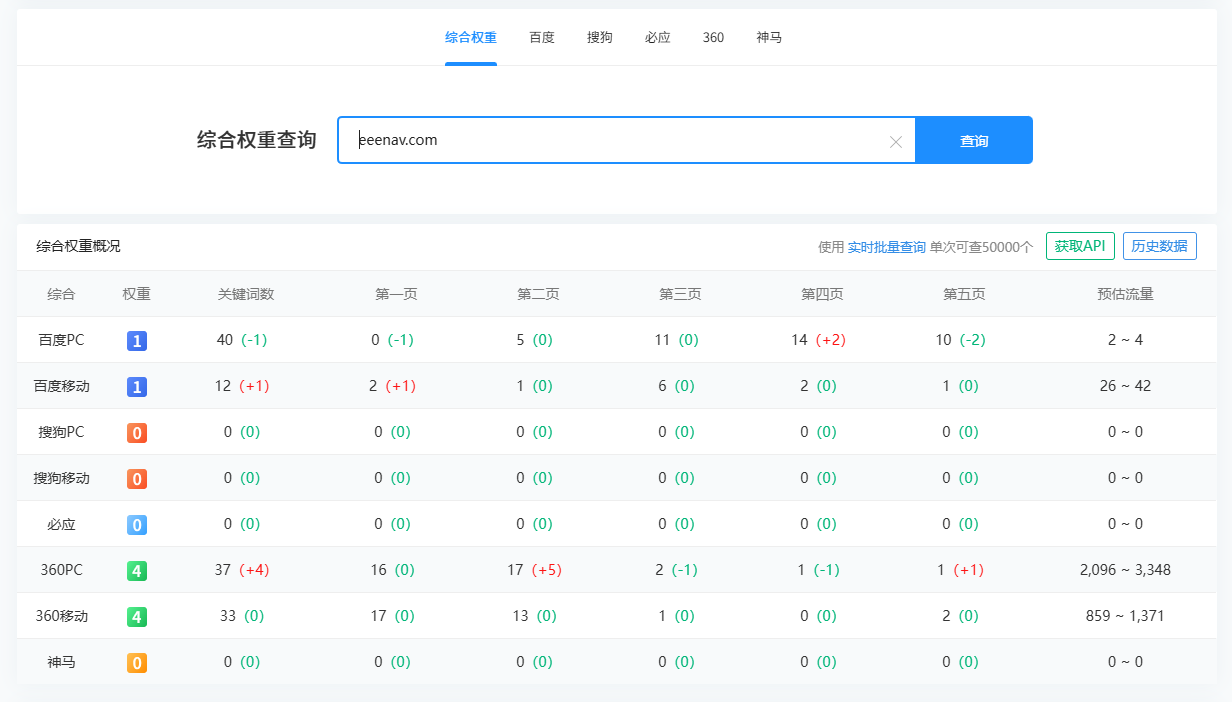The height and width of the screenshot is (702, 1232).
Task: Switch to the 百度 tab
Action: click(x=542, y=38)
